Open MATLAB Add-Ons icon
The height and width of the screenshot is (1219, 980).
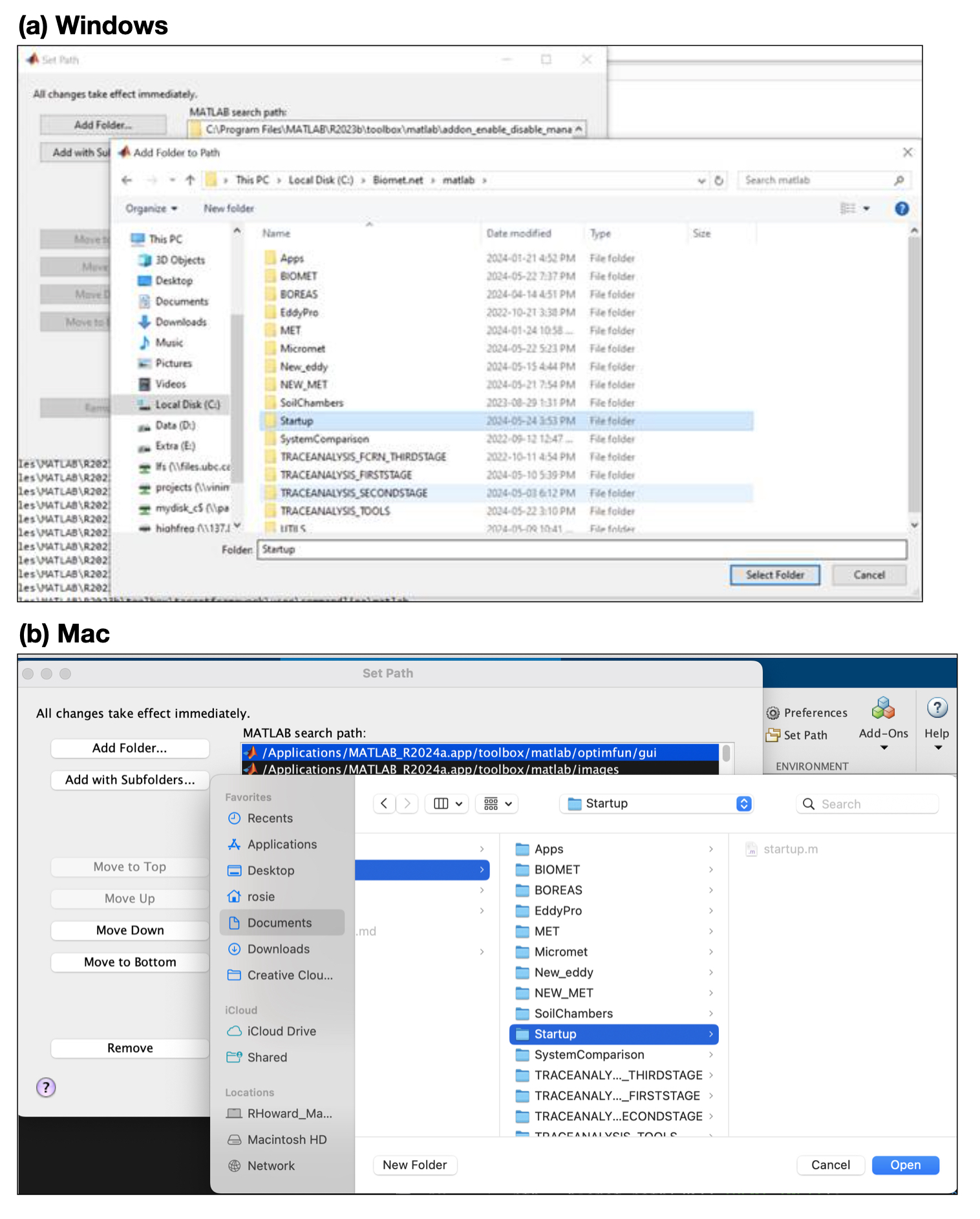point(883,709)
